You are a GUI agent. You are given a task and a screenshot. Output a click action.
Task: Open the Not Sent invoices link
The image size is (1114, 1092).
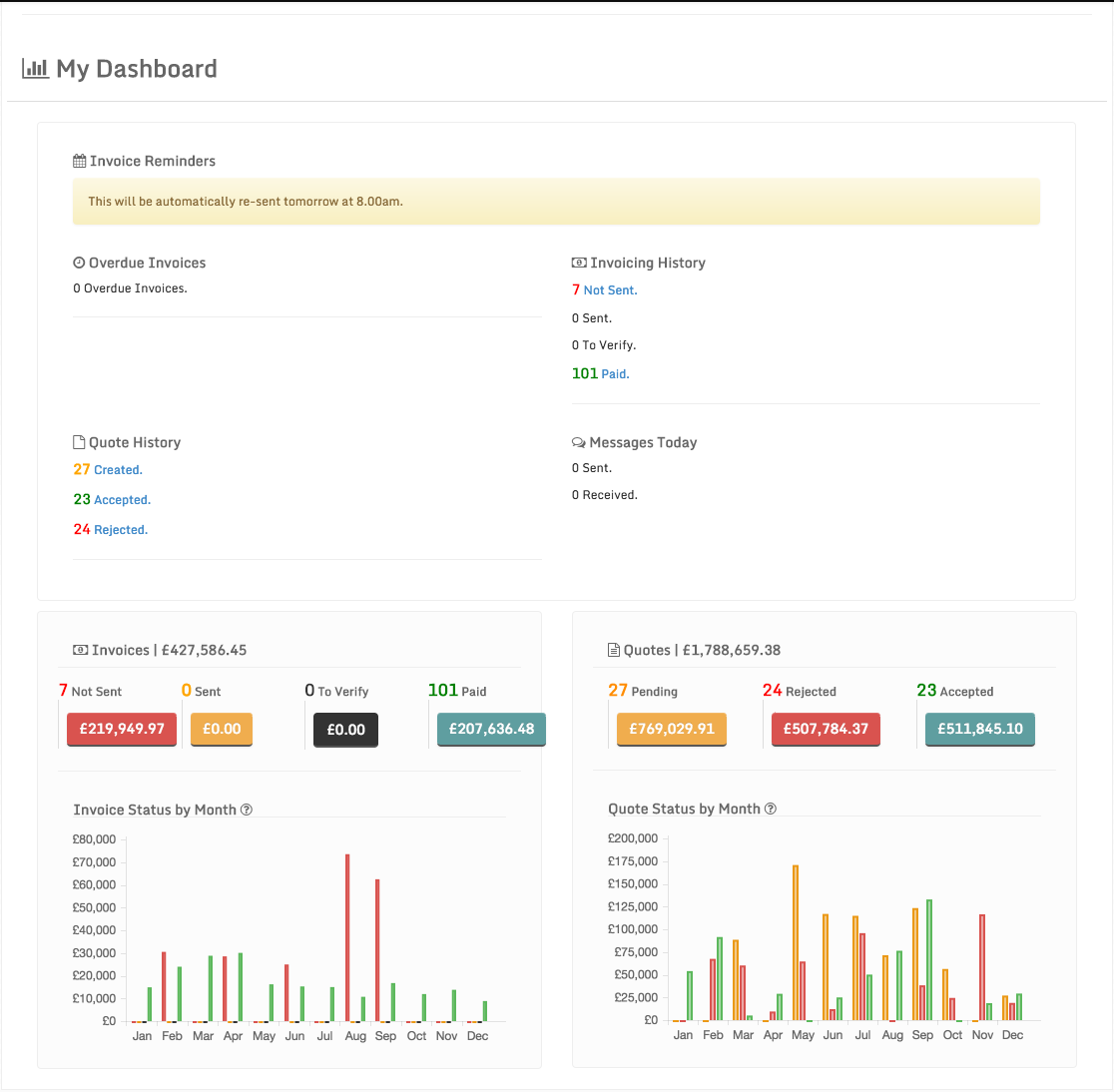click(610, 290)
